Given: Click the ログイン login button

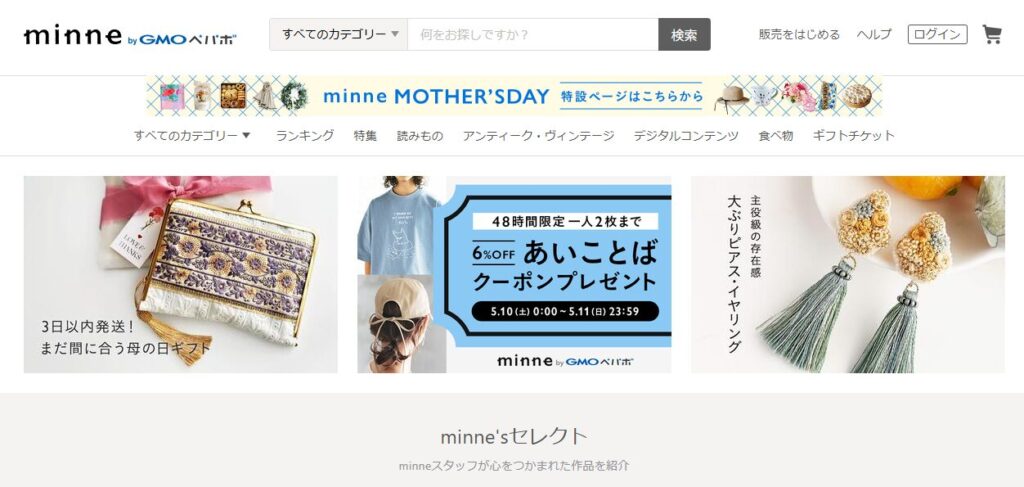Looking at the screenshot, I should [x=937, y=35].
